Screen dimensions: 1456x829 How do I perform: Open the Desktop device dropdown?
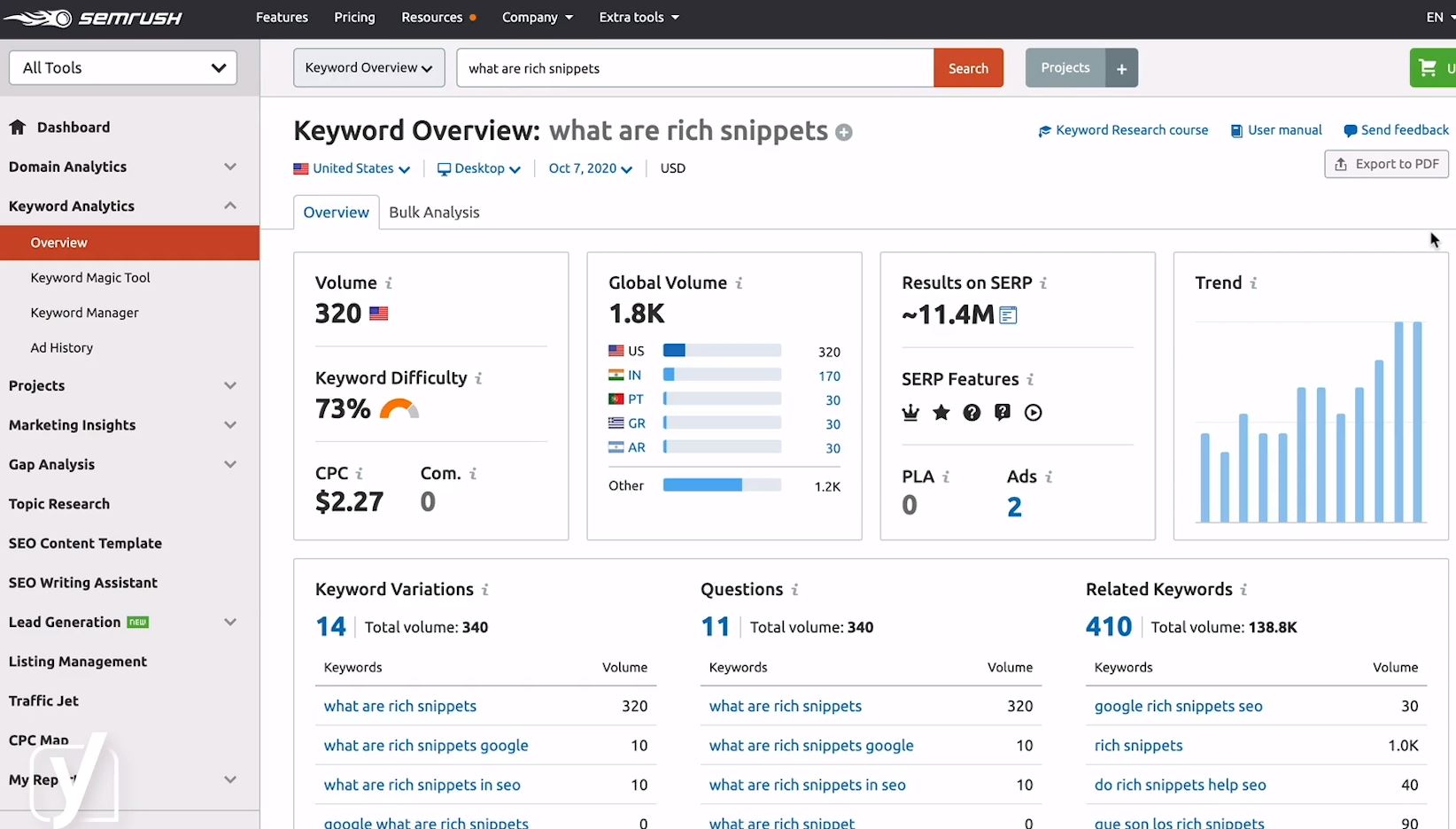[x=479, y=168]
